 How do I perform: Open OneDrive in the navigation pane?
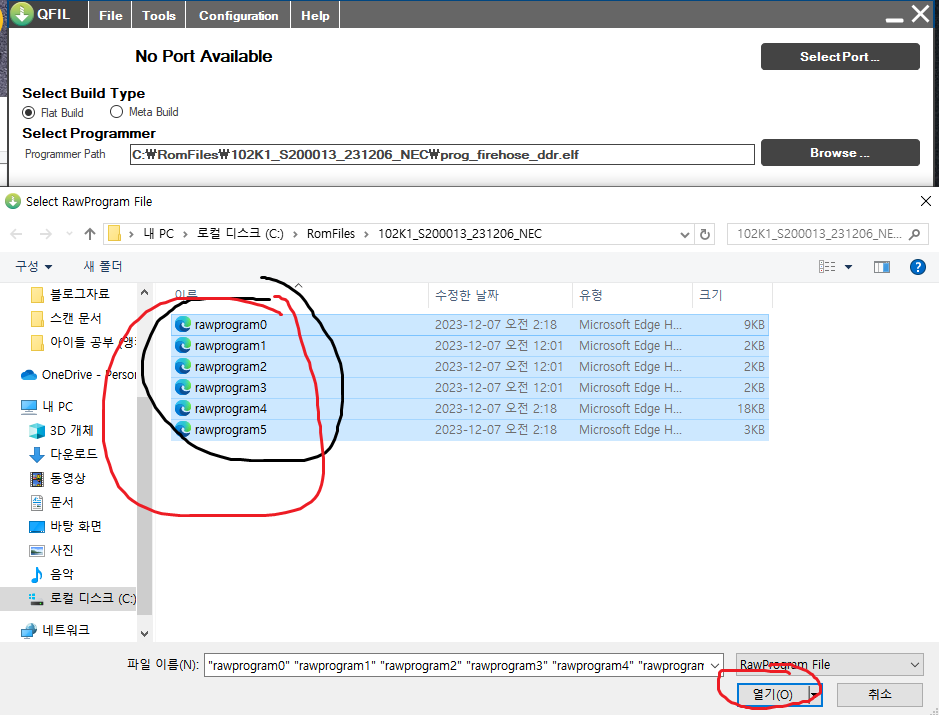(78, 375)
